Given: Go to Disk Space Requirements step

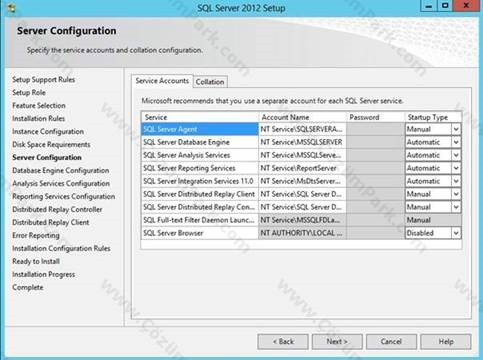Looking at the screenshot, I should pyautogui.click(x=51, y=144).
